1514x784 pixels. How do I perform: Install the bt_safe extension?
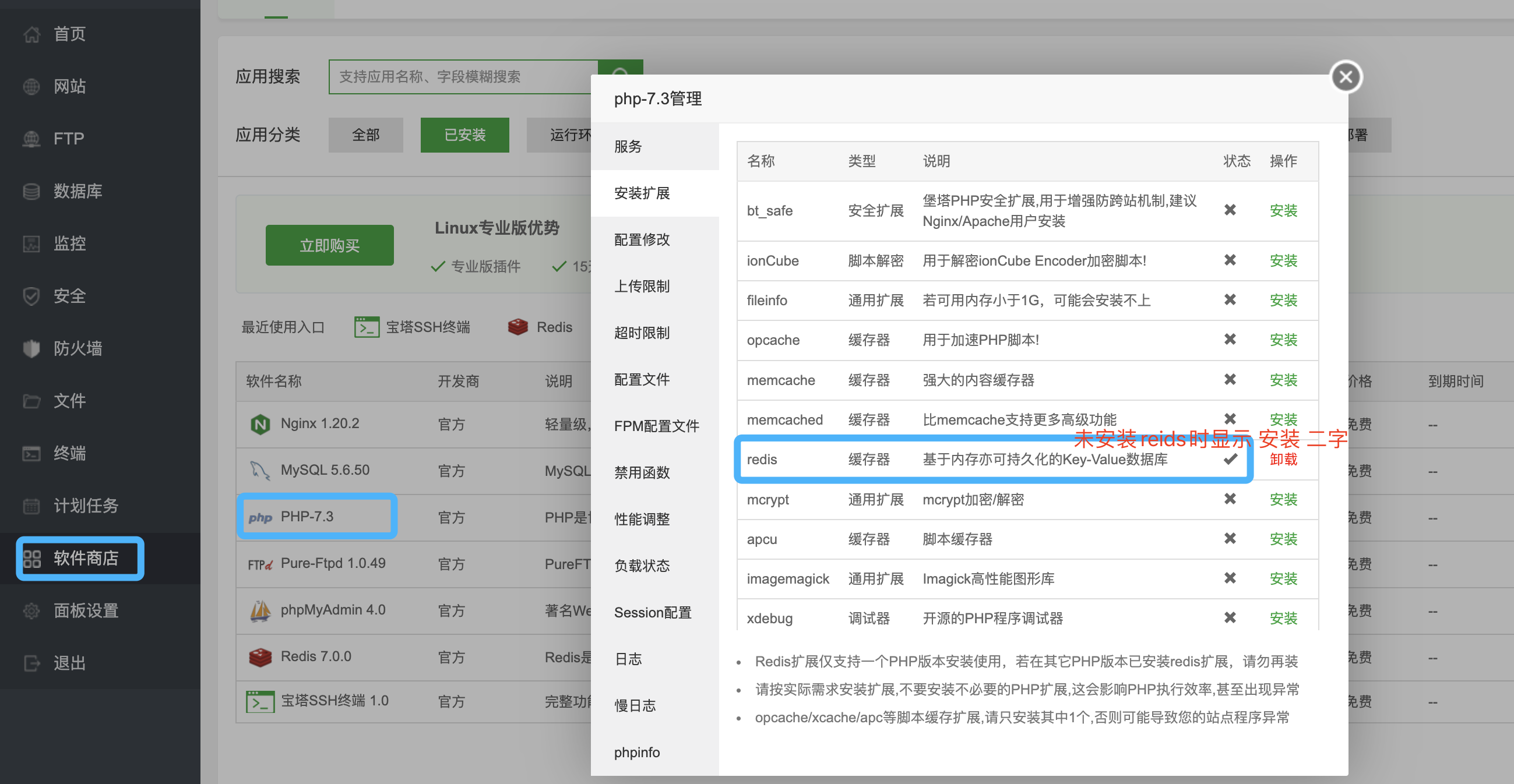click(1283, 211)
